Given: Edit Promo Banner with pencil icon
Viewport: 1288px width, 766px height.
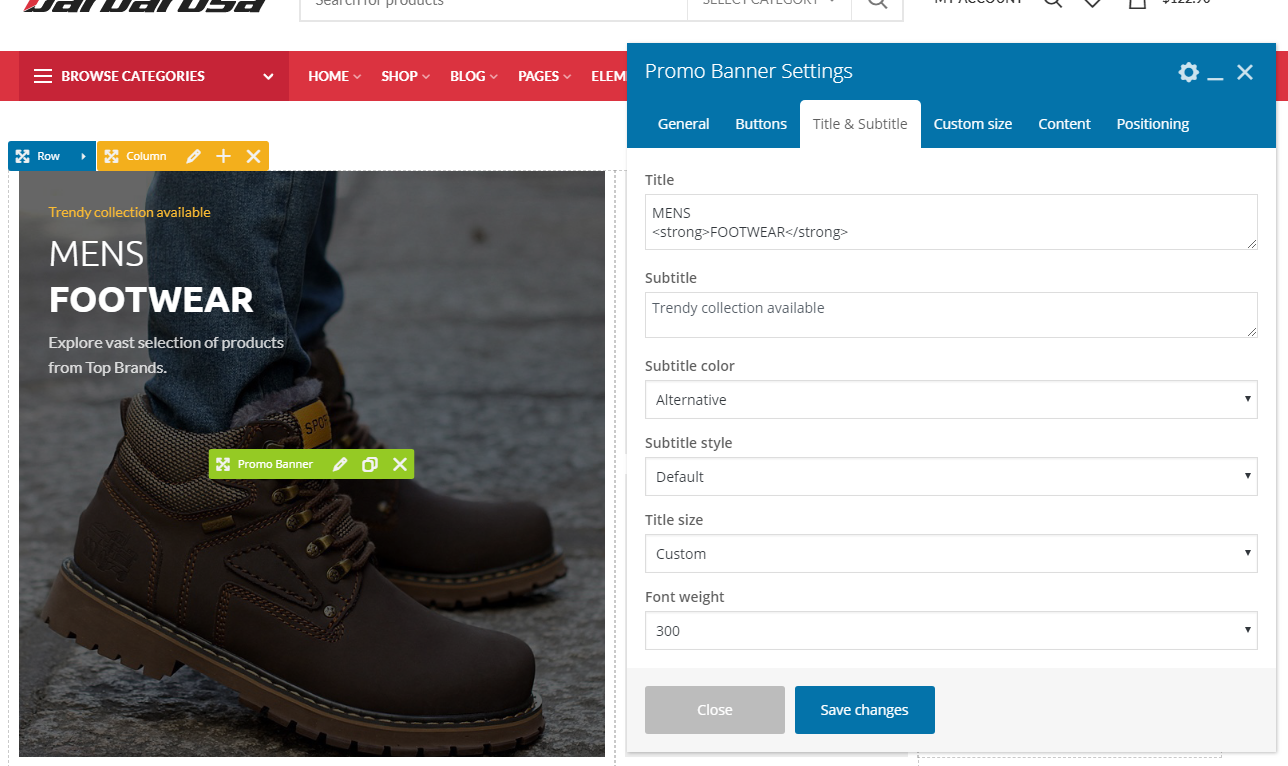Looking at the screenshot, I should (x=340, y=464).
